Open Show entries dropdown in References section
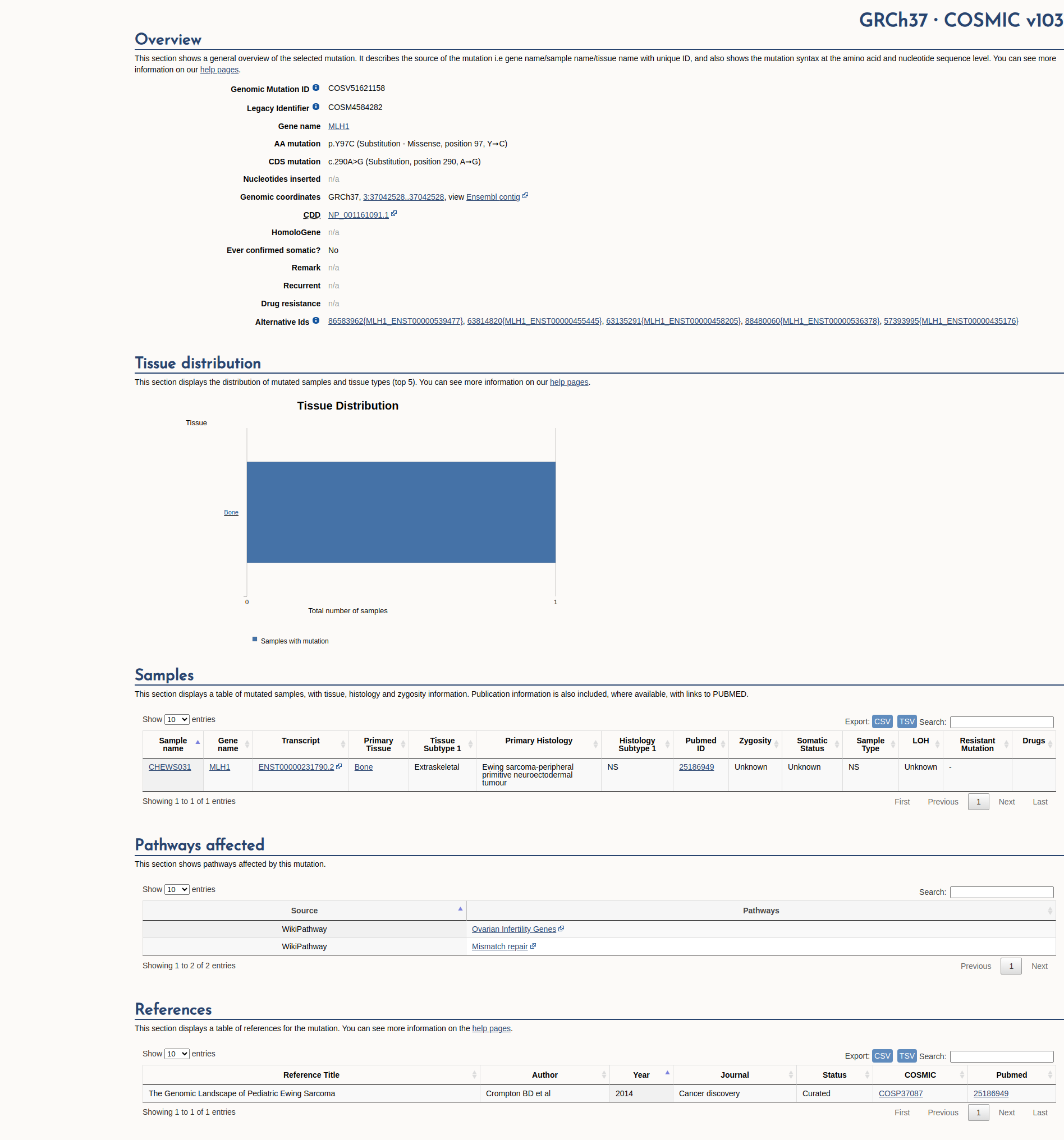The height and width of the screenshot is (1140, 1064). pyautogui.click(x=177, y=1054)
